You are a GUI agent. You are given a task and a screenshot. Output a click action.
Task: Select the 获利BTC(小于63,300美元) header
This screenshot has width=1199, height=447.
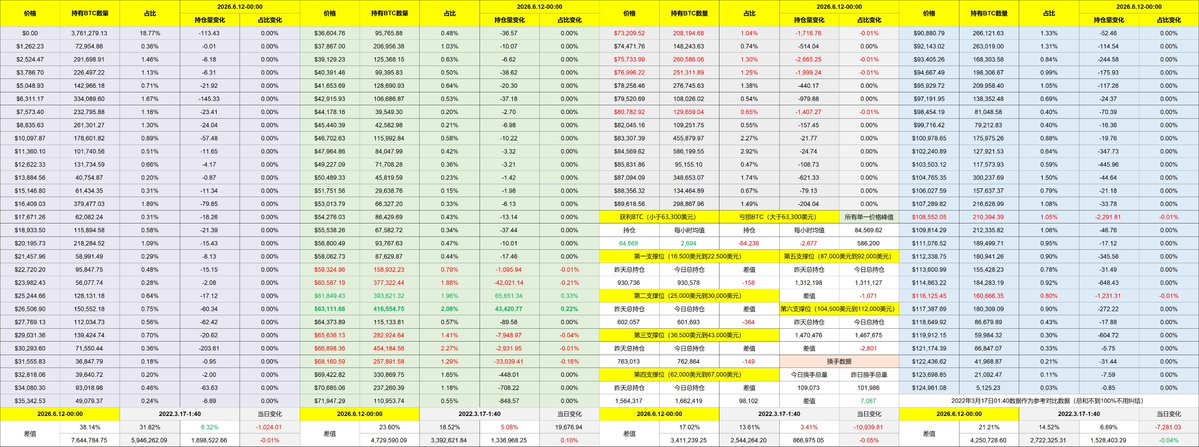tap(659, 217)
